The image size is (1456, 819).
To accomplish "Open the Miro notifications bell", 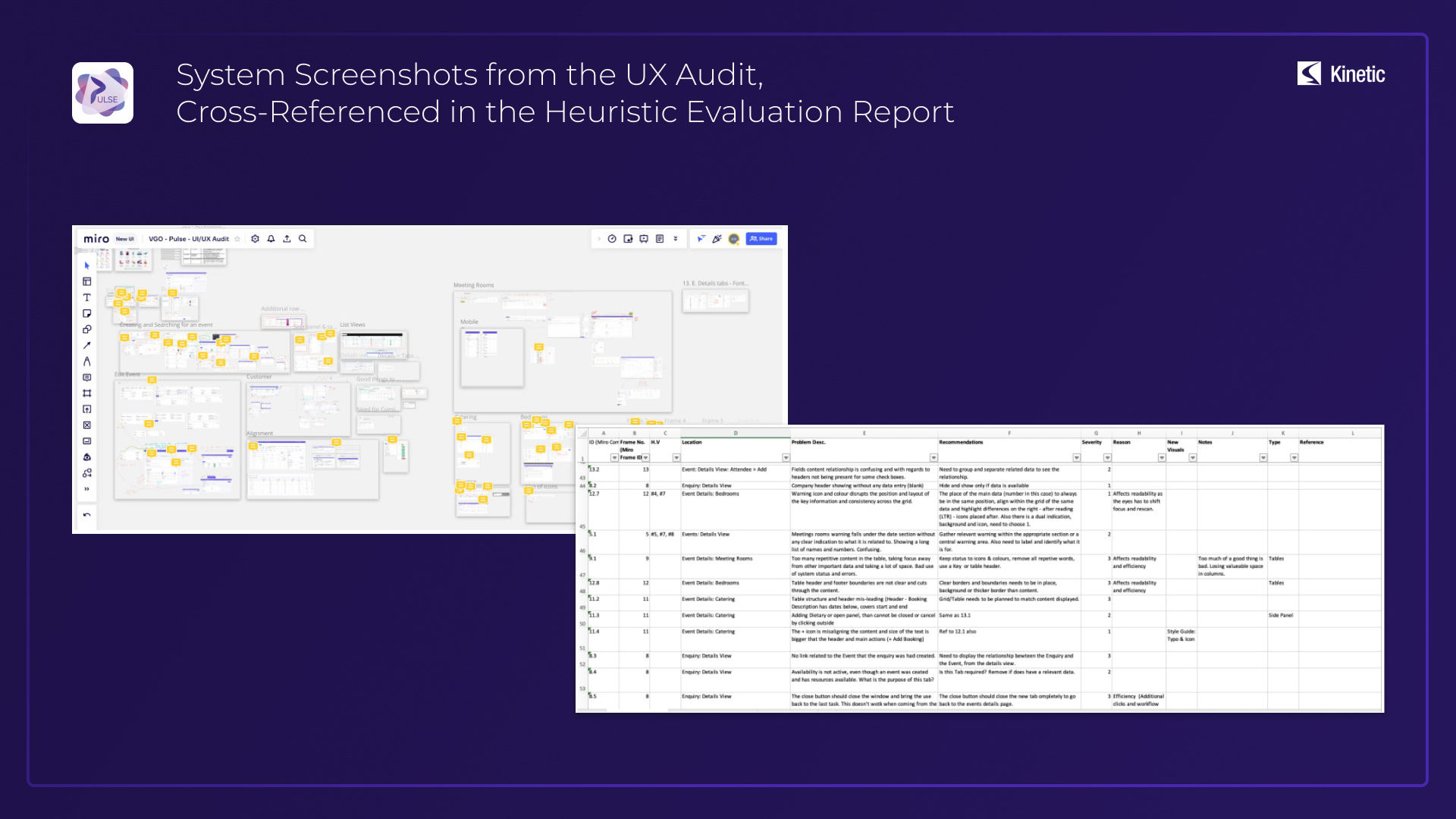I will click(271, 239).
